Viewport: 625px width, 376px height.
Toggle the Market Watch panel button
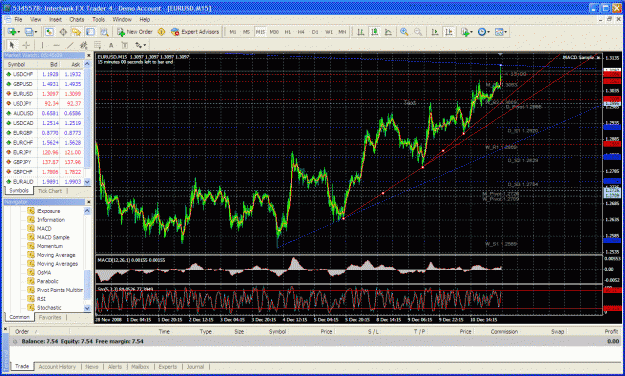click(x=49, y=32)
